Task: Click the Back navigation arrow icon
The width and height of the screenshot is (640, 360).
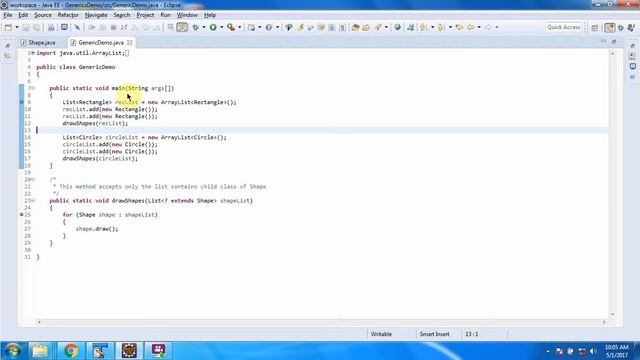Action: (471, 27)
